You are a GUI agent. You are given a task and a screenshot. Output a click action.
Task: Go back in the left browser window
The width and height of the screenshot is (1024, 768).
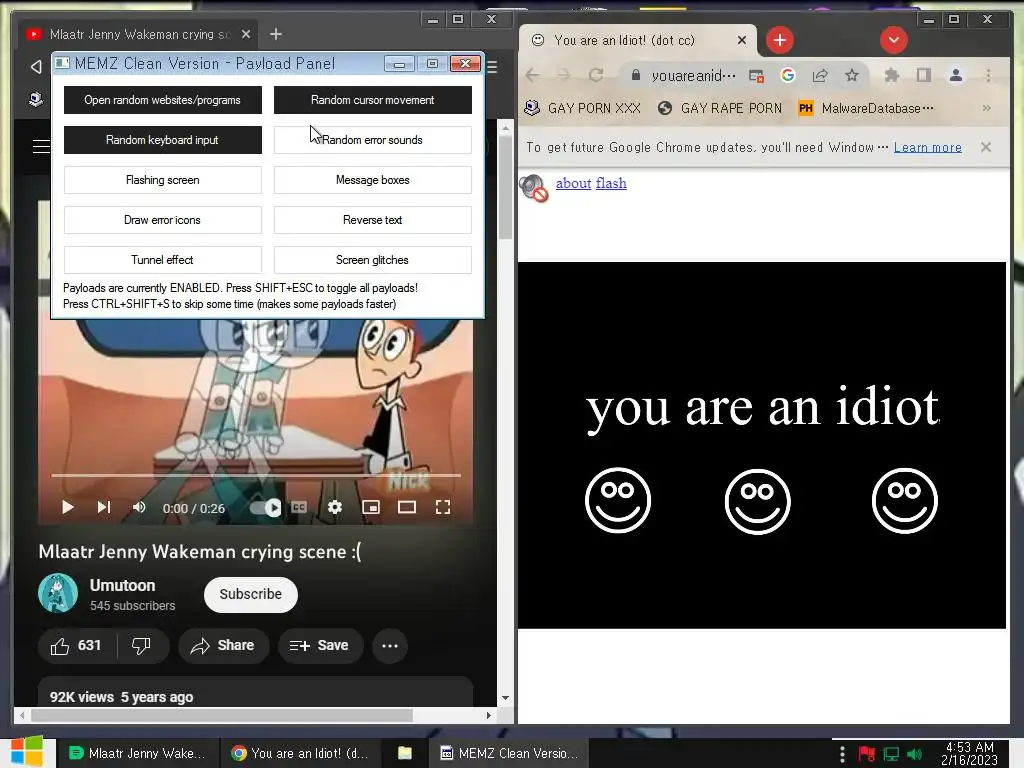pyautogui.click(x=36, y=67)
